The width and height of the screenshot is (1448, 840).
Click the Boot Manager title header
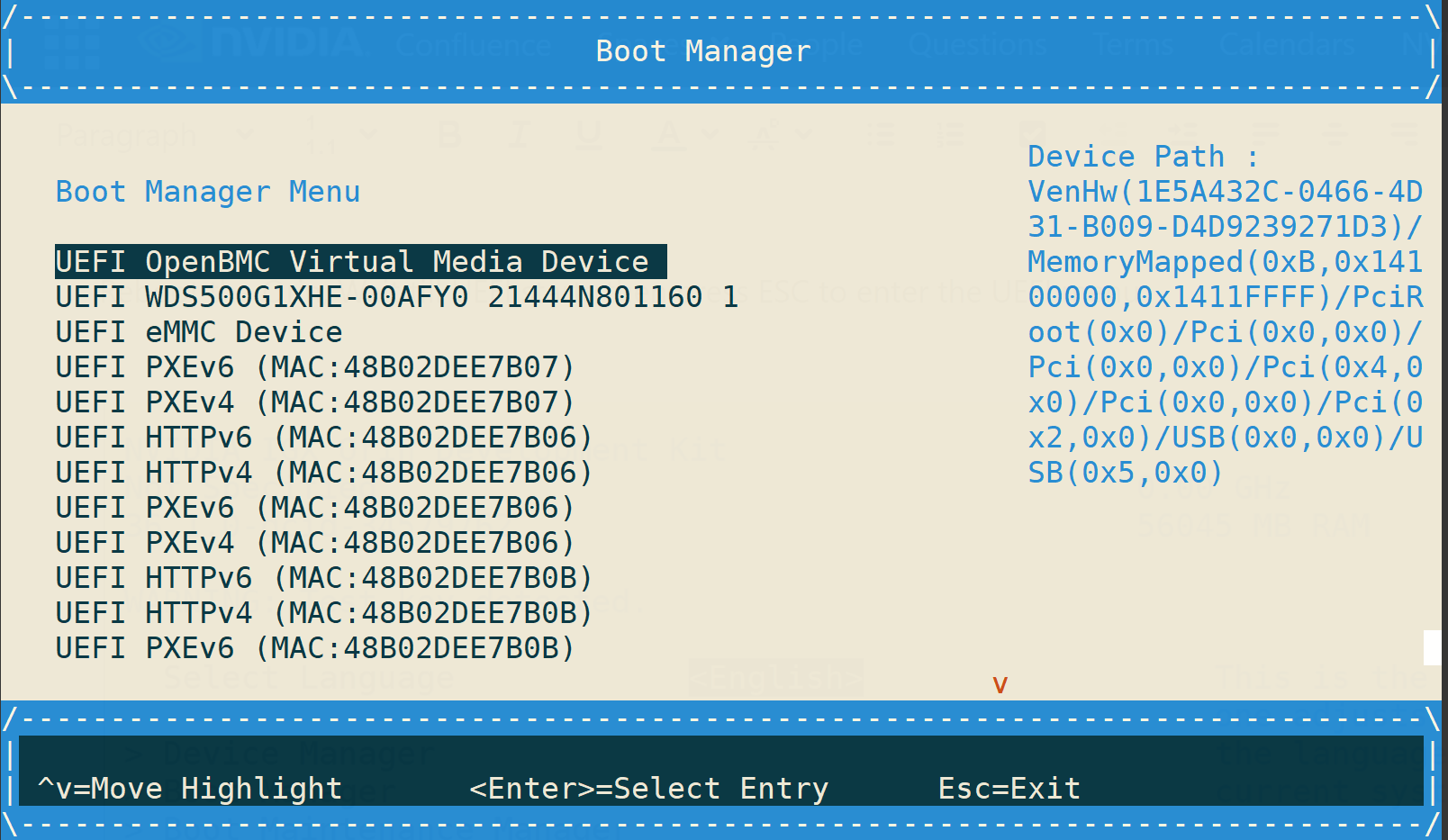[703, 51]
